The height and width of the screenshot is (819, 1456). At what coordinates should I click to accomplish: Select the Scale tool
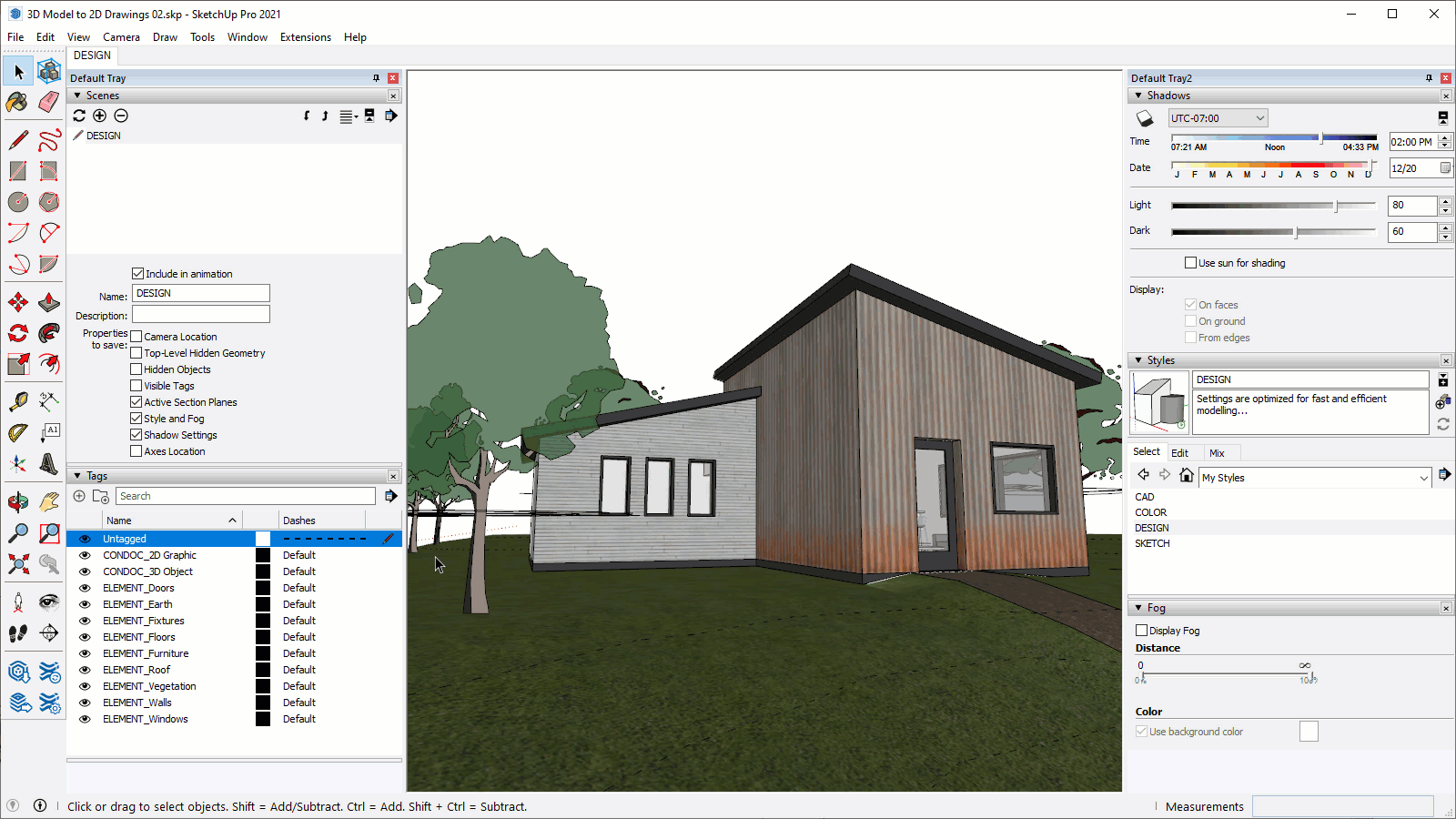(x=18, y=364)
